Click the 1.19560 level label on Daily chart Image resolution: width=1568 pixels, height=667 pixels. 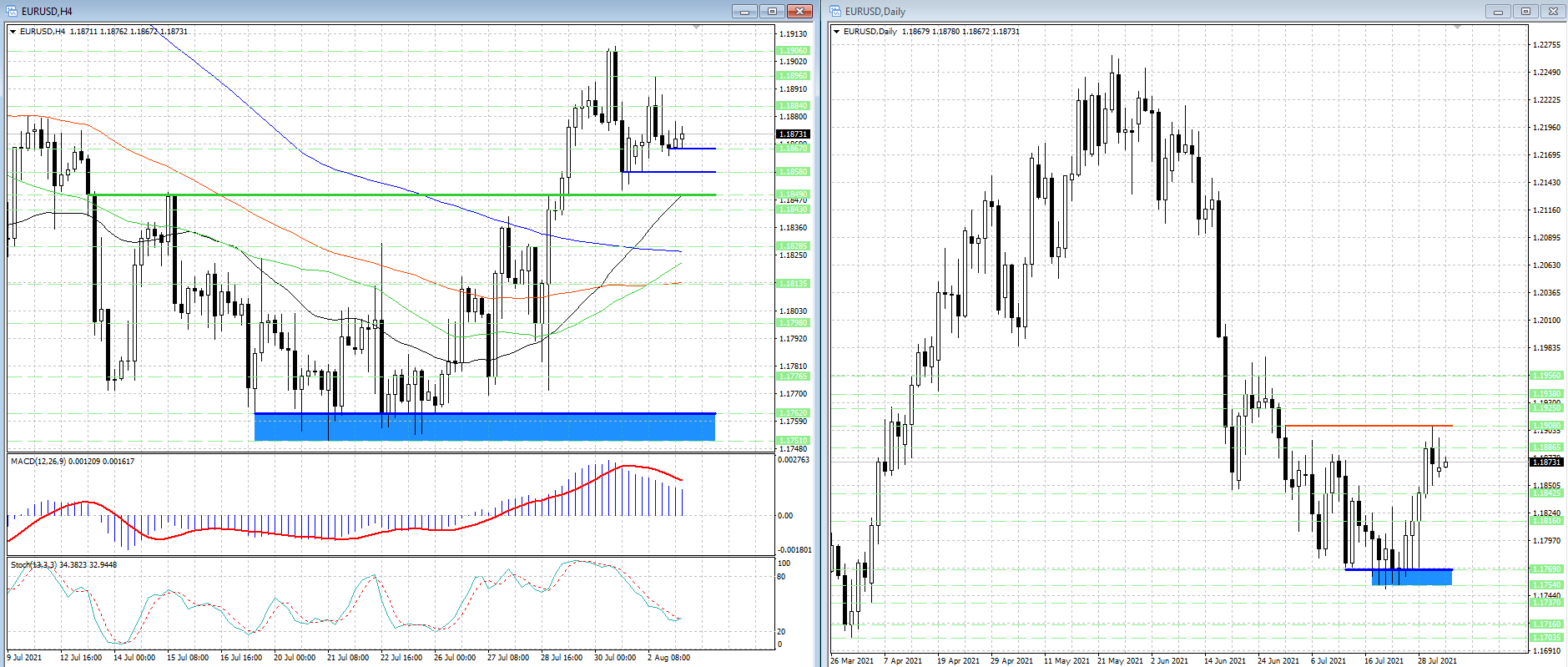1546,376
